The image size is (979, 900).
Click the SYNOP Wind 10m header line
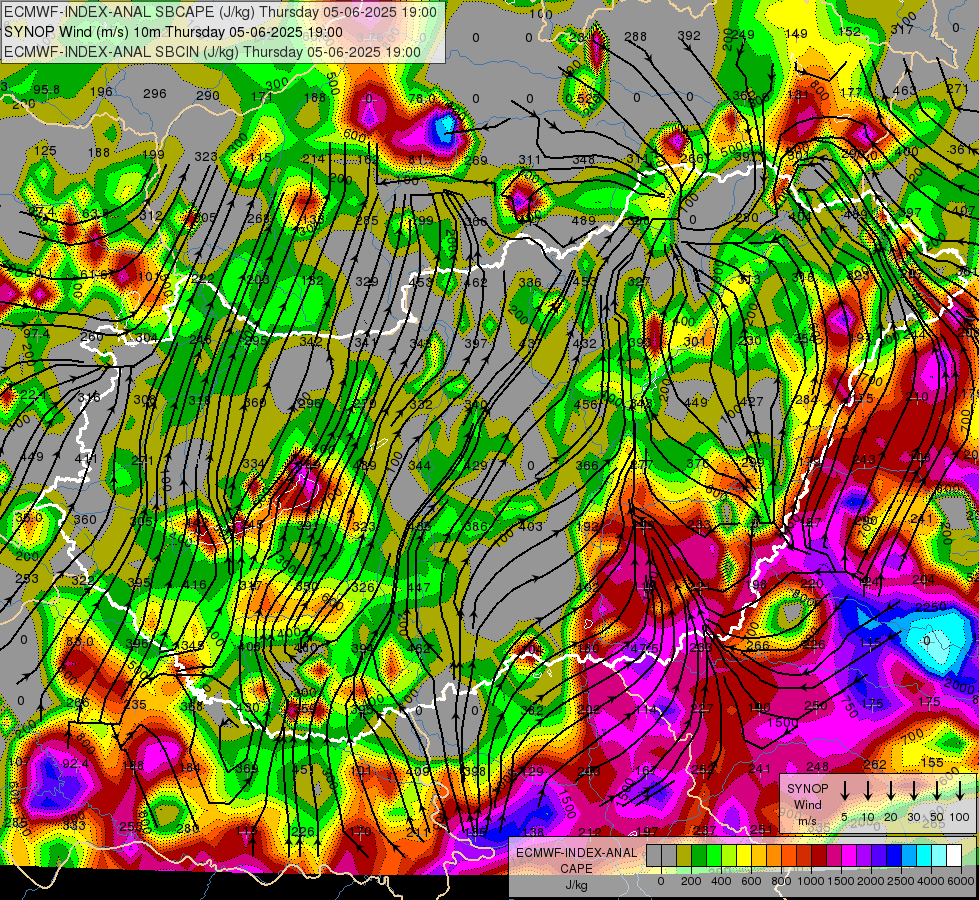tap(174, 32)
